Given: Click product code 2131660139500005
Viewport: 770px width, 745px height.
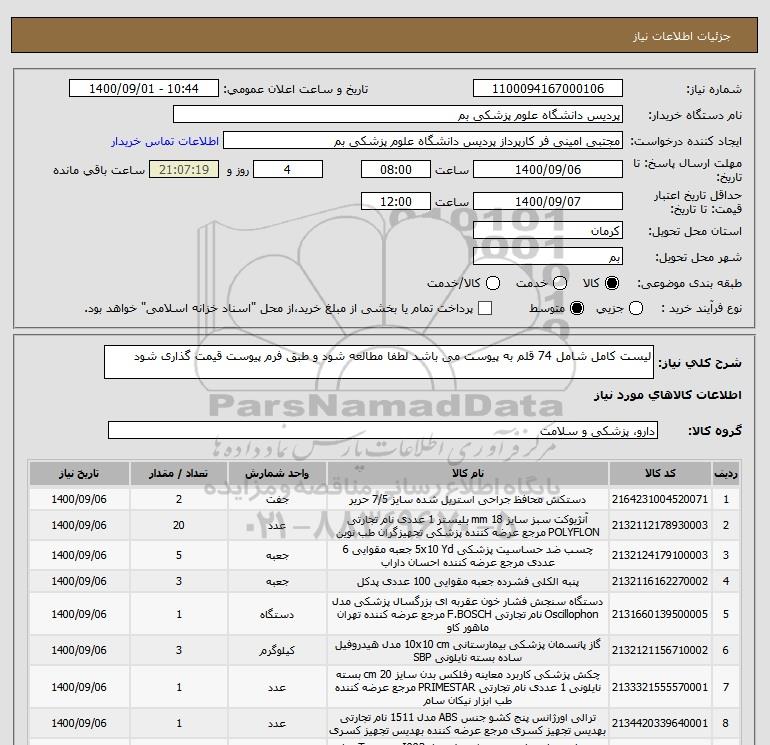Looking at the screenshot, I should (660, 614).
